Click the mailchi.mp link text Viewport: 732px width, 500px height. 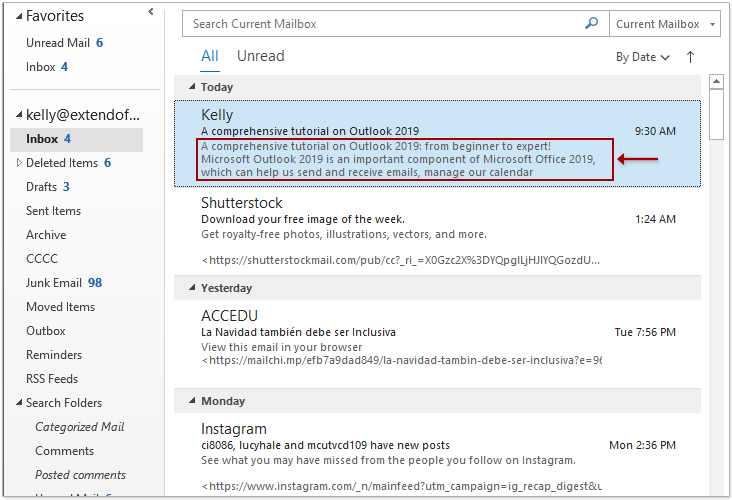pyautogui.click(x=401, y=360)
